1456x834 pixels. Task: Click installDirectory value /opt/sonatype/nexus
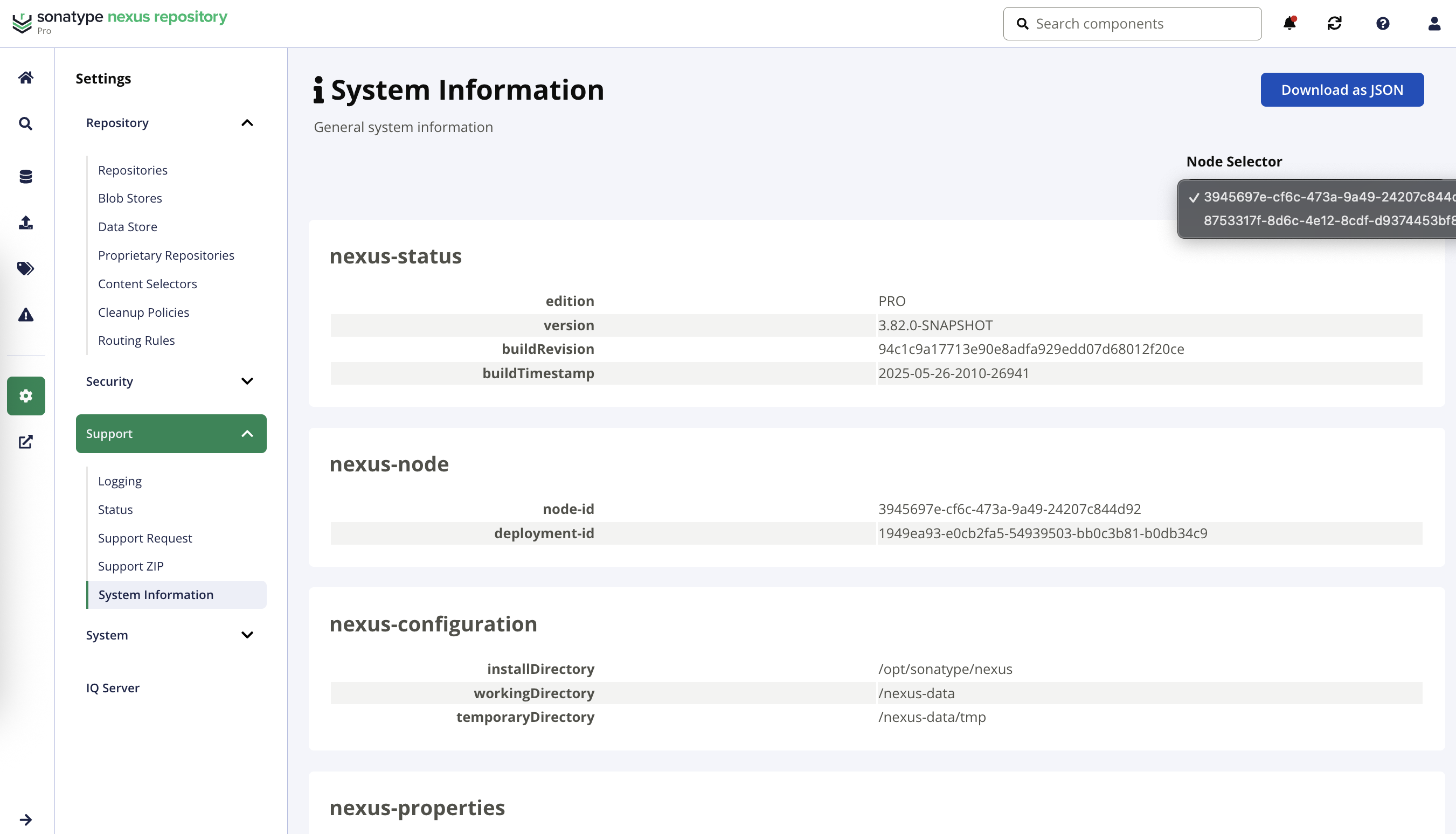pos(945,669)
